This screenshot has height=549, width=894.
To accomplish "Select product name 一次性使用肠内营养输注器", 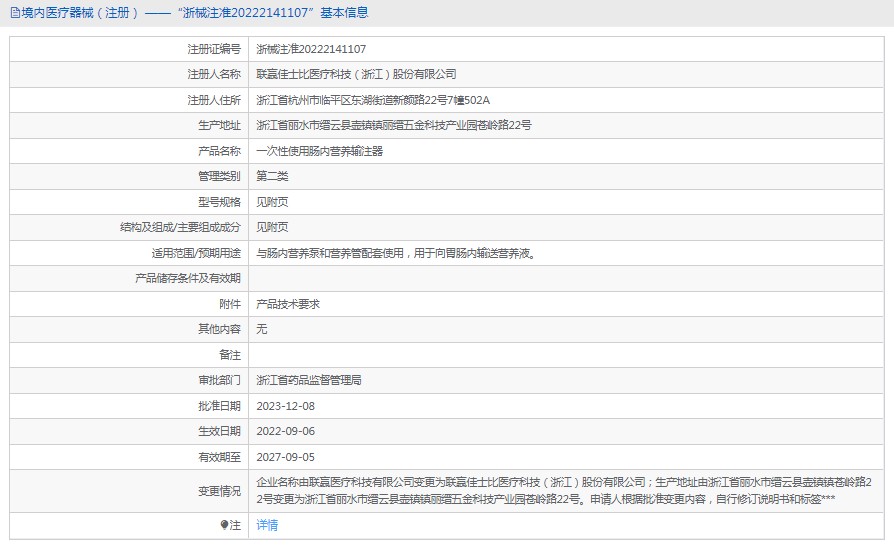I will [x=320, y=151].
